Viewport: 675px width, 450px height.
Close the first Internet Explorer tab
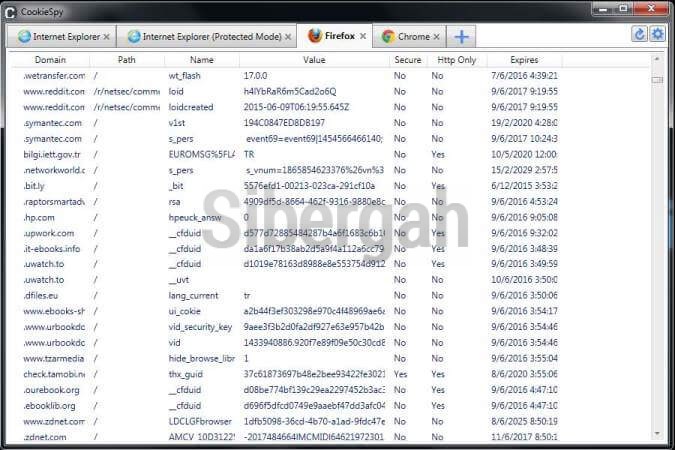click(106, 37)
